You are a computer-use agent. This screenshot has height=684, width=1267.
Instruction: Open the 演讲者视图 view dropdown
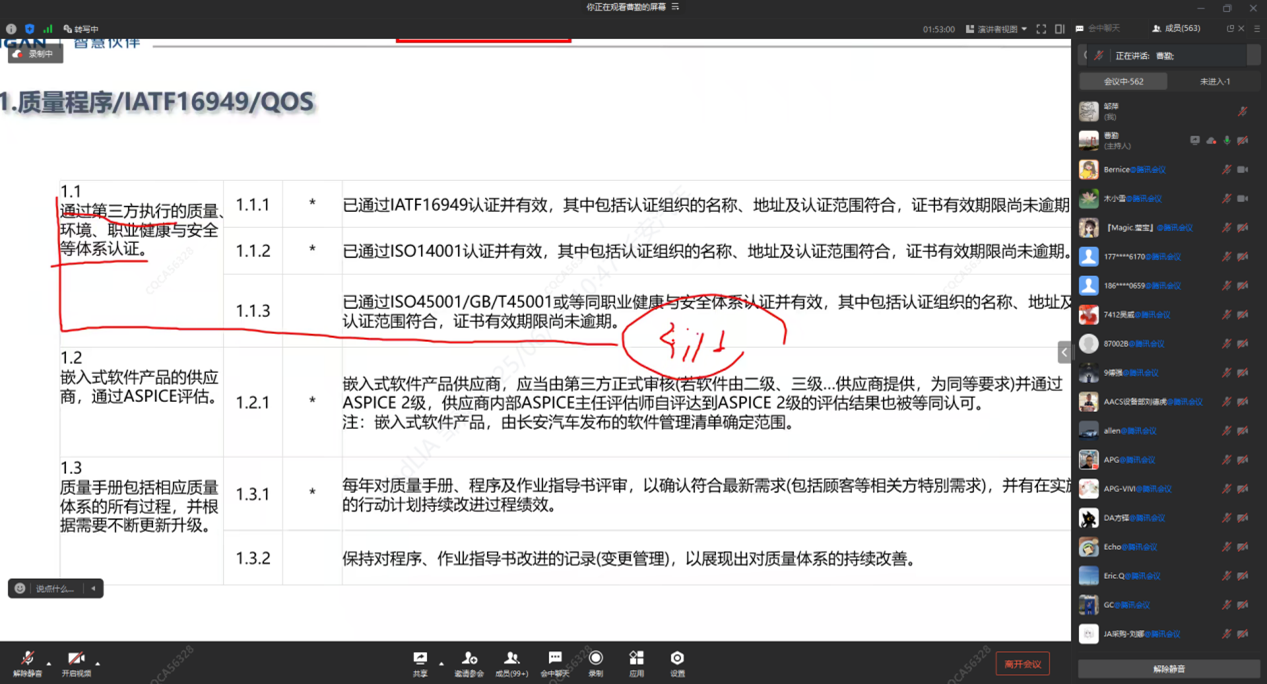pyautogui.click(x=995, y=29)
